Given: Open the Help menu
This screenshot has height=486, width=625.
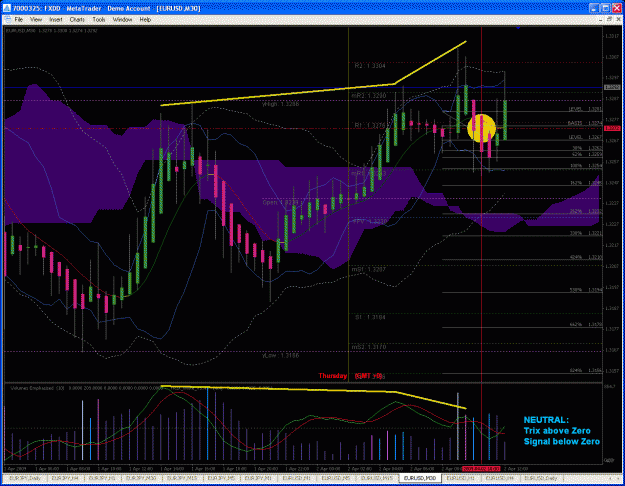Looking at the screenshot, I should [x=145, y=20].
